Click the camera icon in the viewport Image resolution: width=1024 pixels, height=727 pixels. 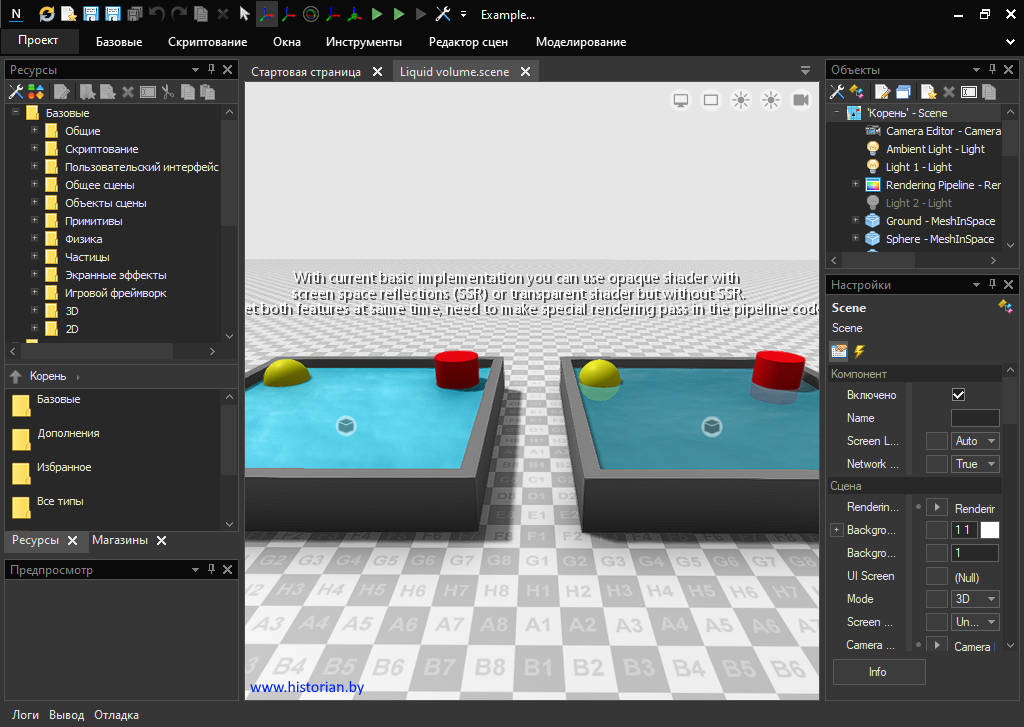click(x=801, y=100)
